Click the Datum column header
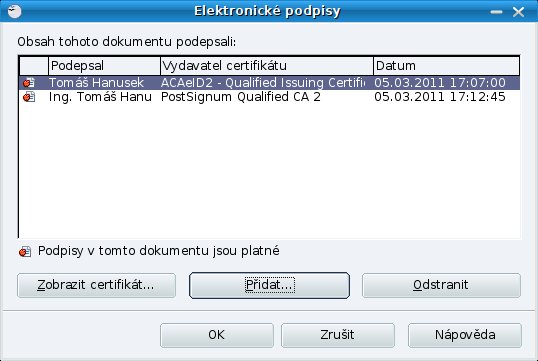 (x=446, y=66)
